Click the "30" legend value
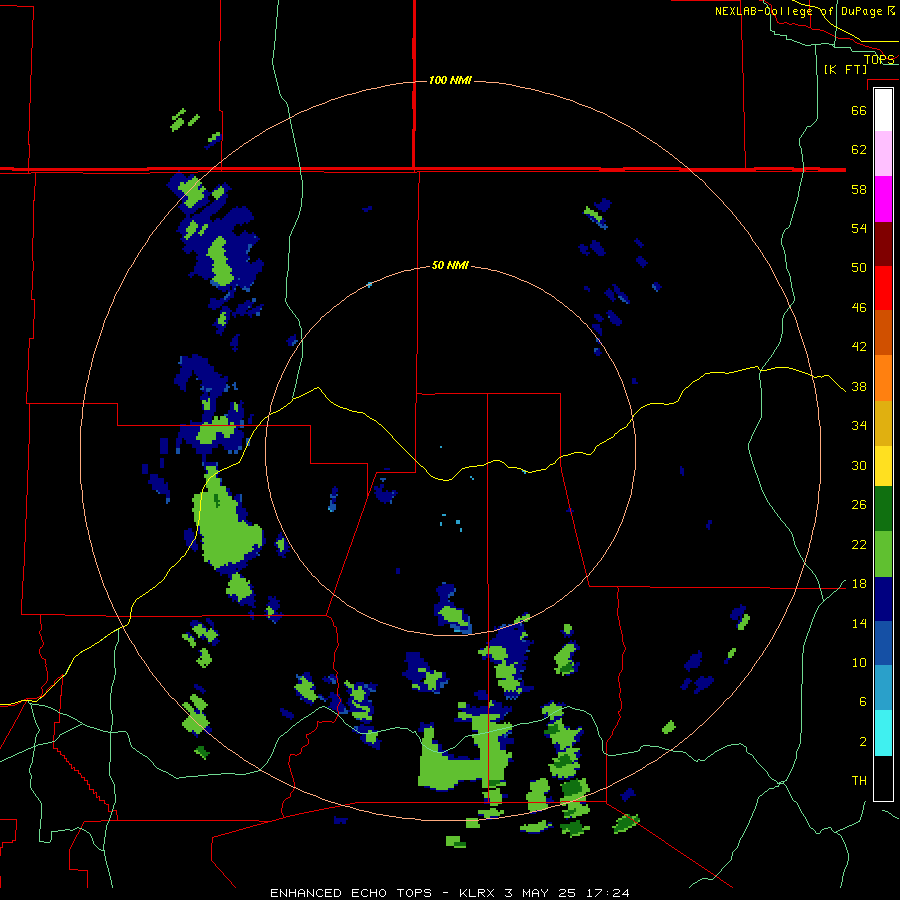This screenshot has height=900, width=900. [x=859, y=465]
